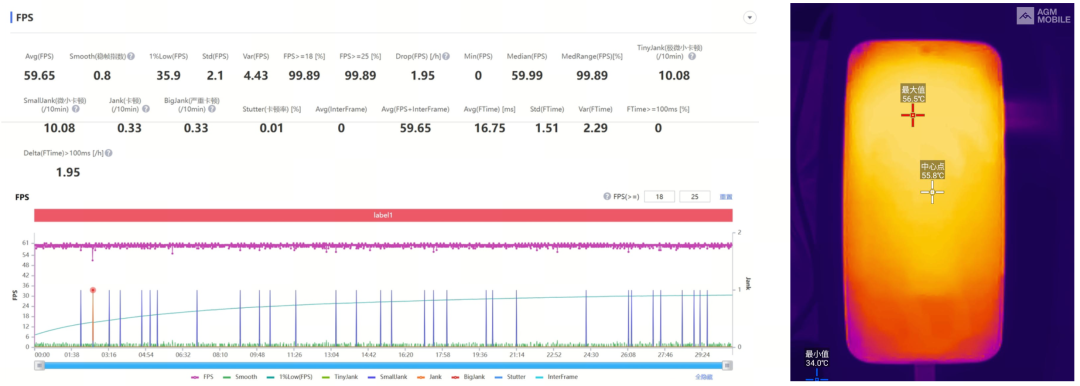Open the thermal camera image
Viewport: 1080px width, 386px height.
tap(932, 192)
